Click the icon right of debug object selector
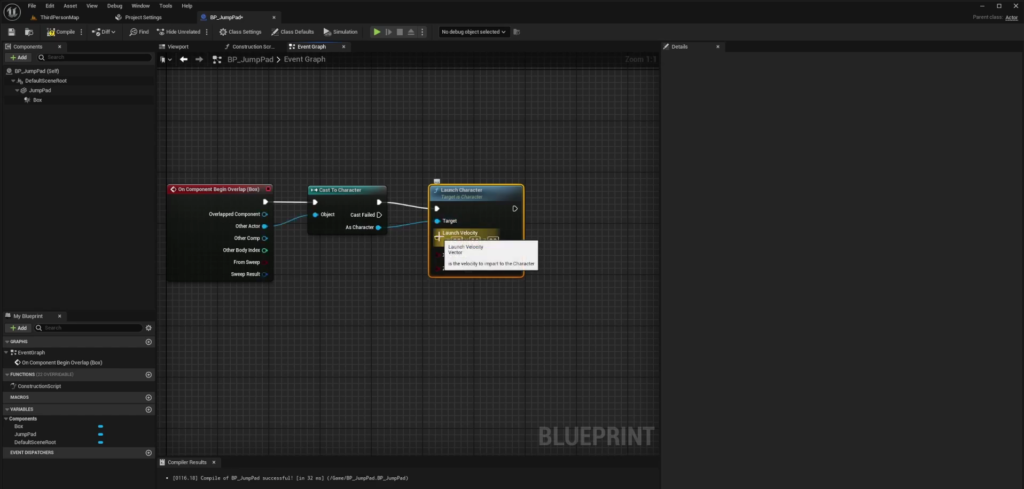Screen dimensions: 1024x489 coord(517,32)
